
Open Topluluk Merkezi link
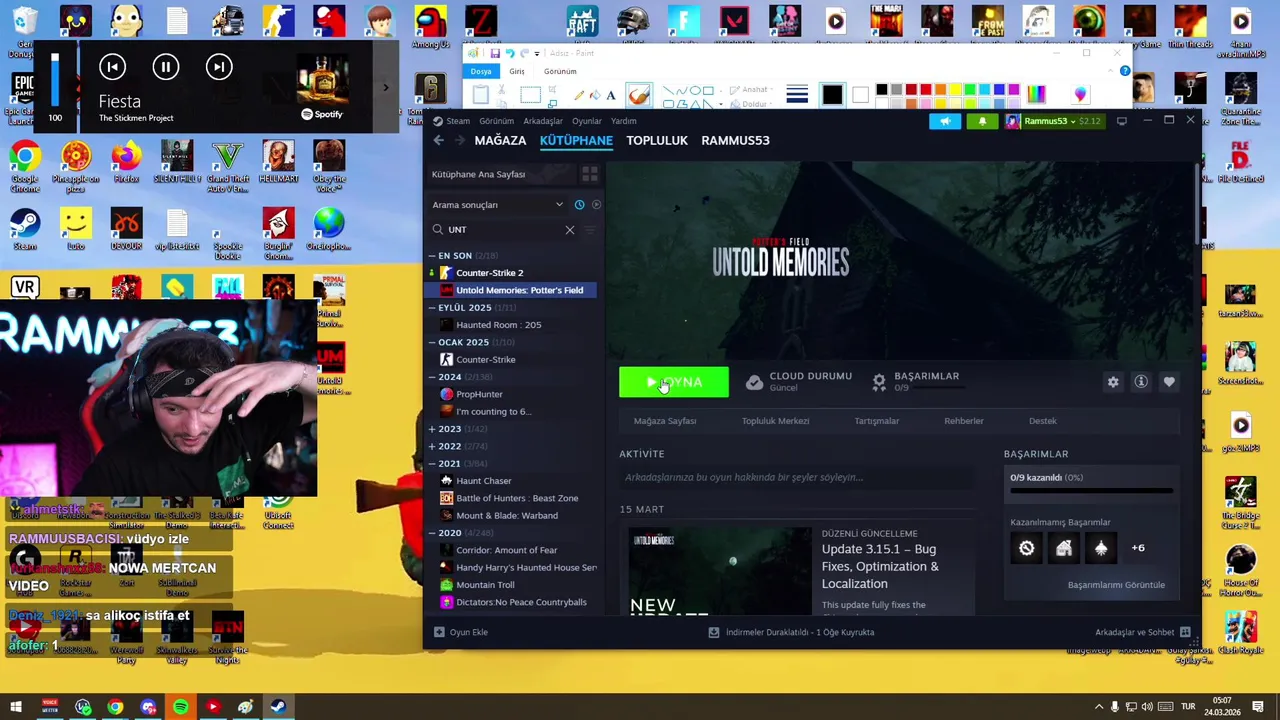[775, 421]
